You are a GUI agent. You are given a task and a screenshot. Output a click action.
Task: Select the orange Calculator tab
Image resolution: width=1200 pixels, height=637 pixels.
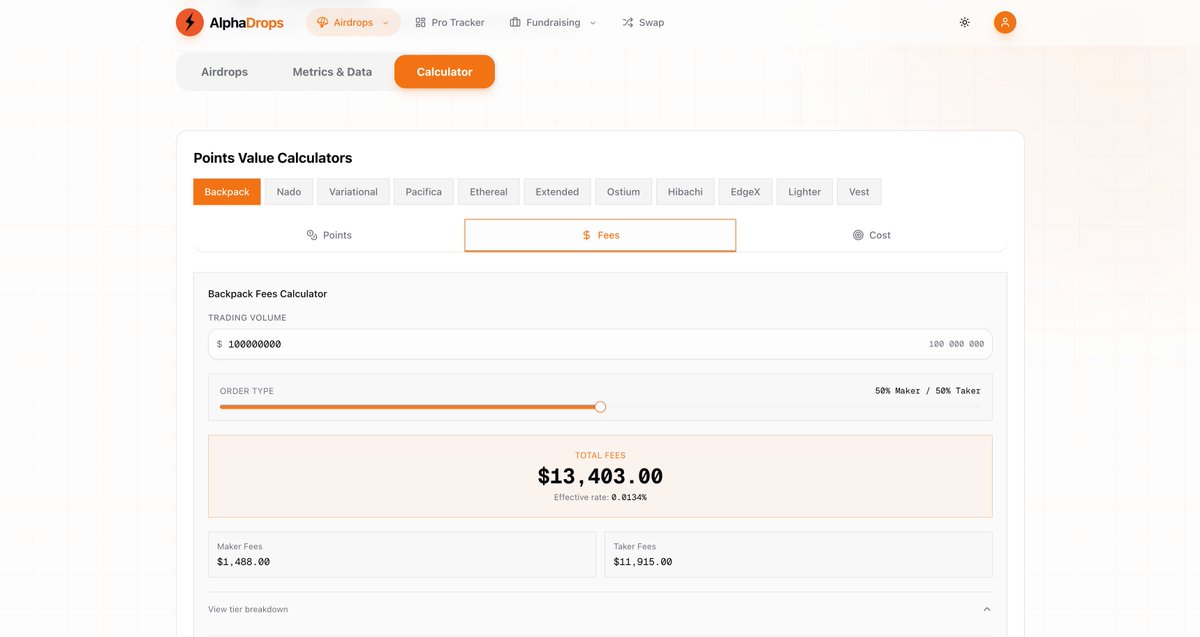444,72
